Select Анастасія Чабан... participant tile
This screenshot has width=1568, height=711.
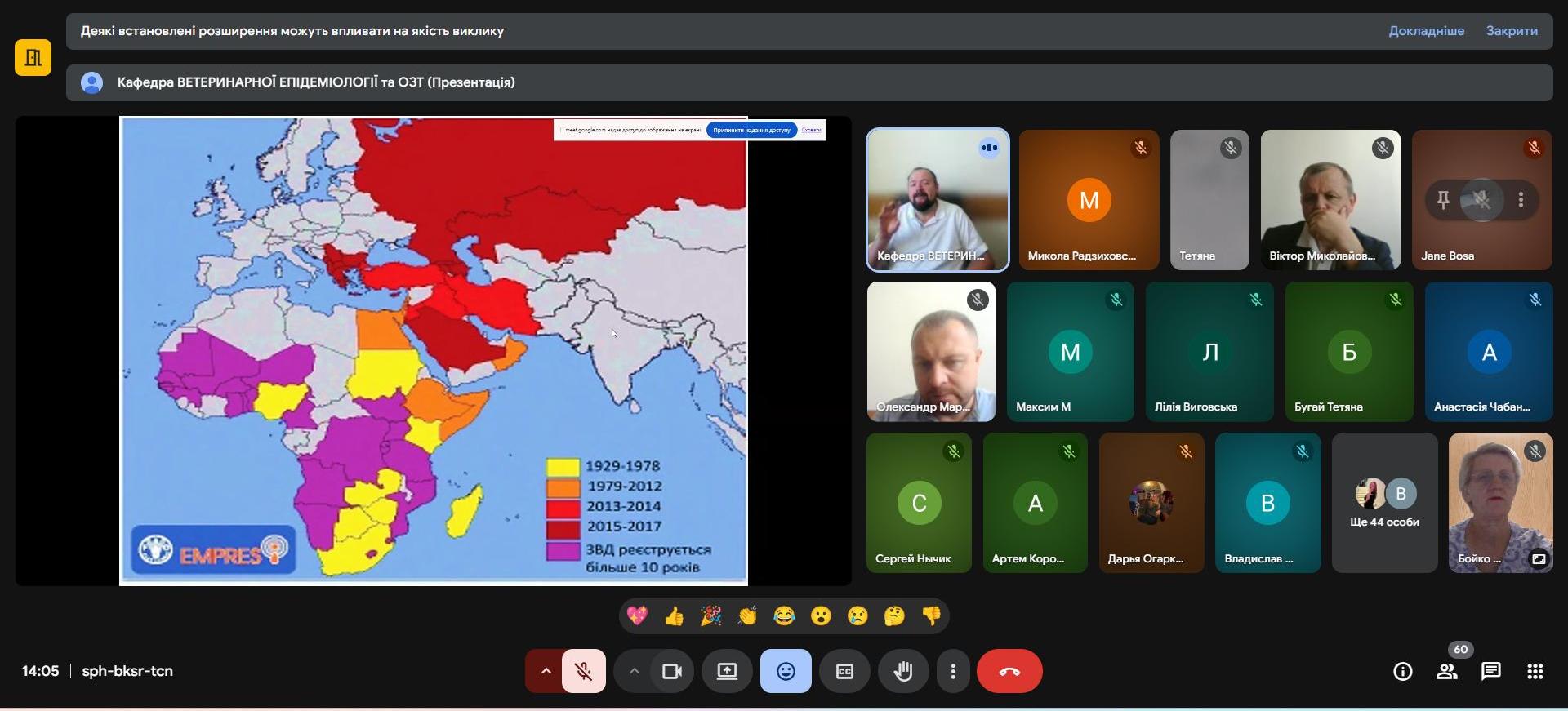tap(1489, 352)
